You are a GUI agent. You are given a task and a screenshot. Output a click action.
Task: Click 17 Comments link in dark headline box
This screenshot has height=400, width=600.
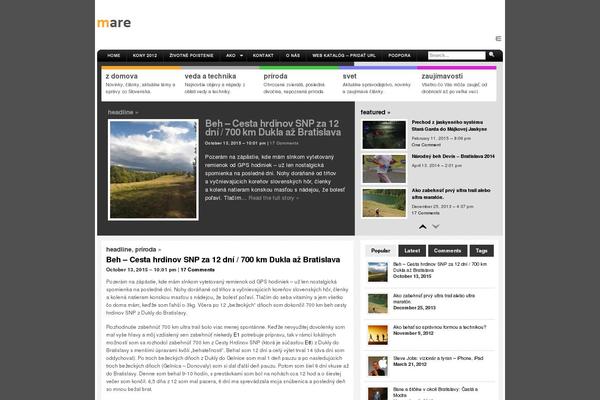point(284,143)
